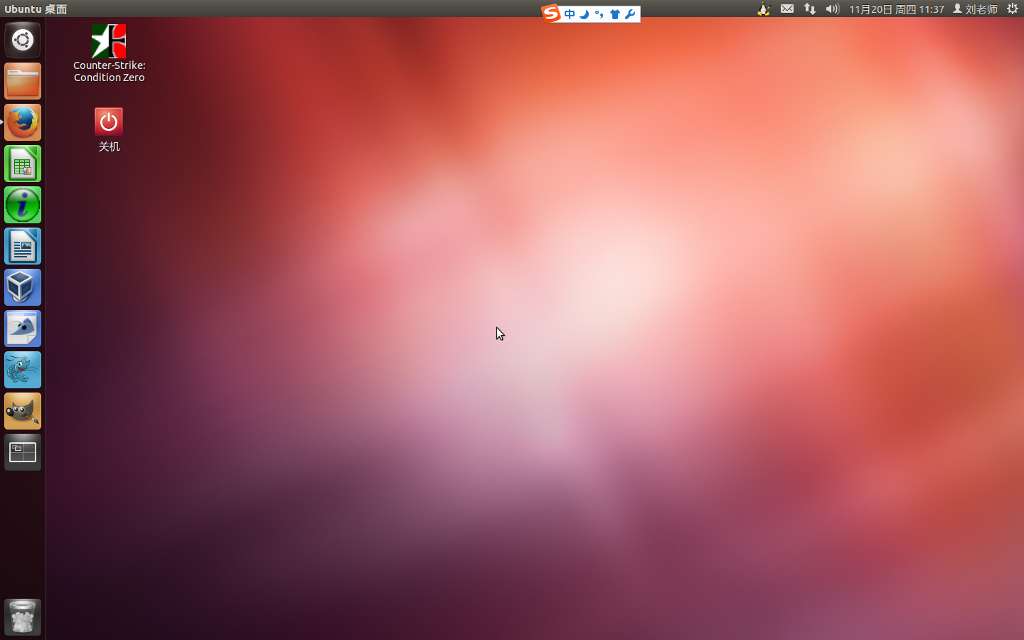The height and width of the screenshot is (640, 1024).
Task: Open the Ubuntu Dash home launcher
Action: 22,40
